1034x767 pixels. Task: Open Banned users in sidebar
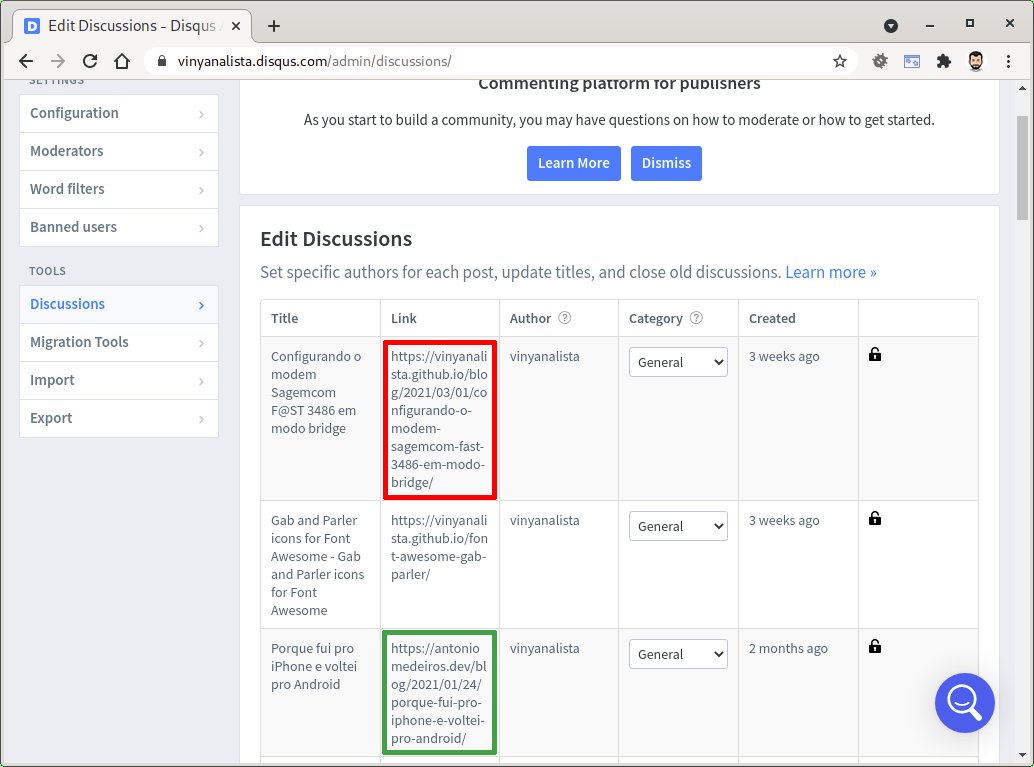coord(119,228)
